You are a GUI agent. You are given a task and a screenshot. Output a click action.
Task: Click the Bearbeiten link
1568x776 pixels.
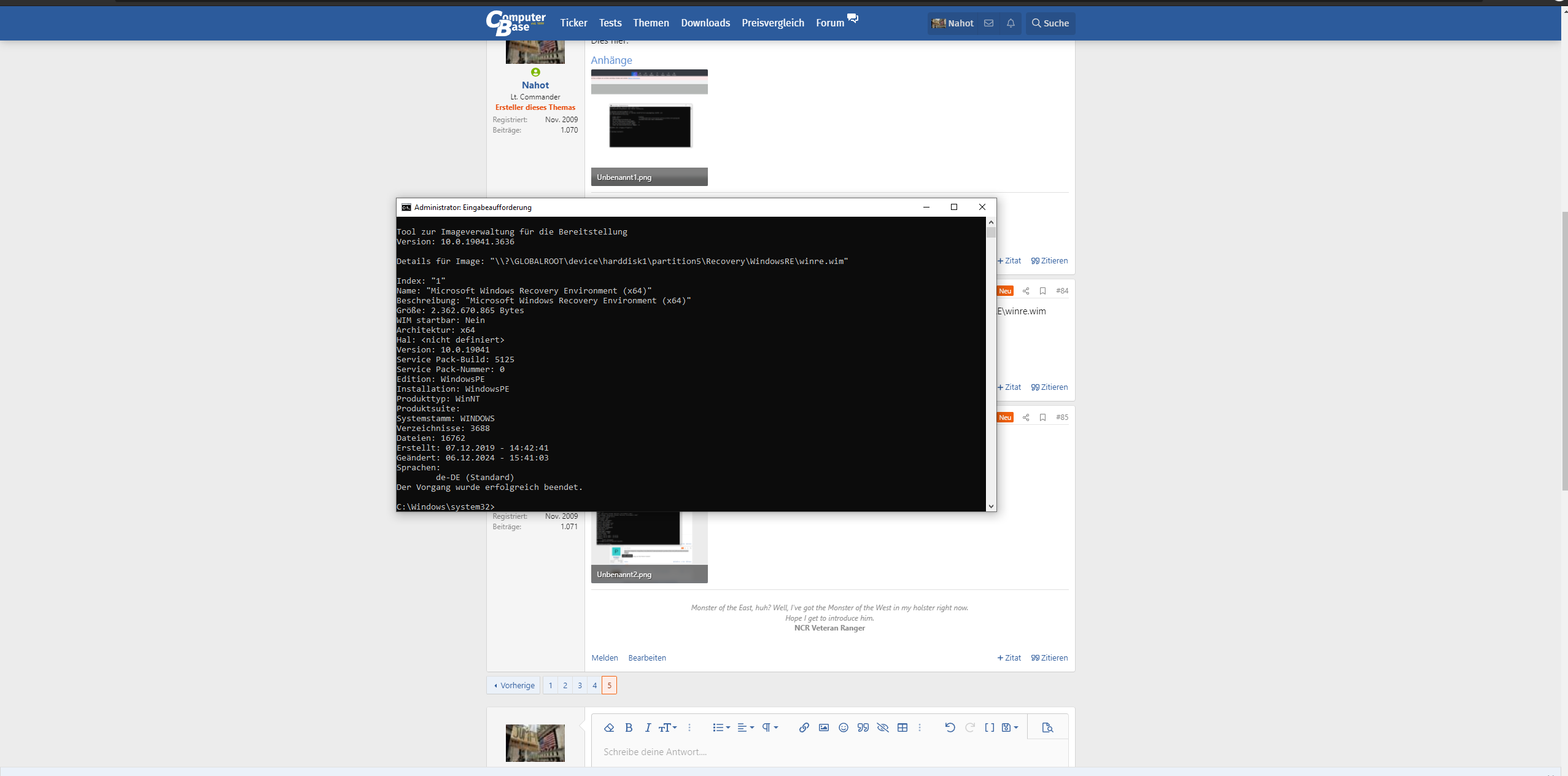(647, 658)
